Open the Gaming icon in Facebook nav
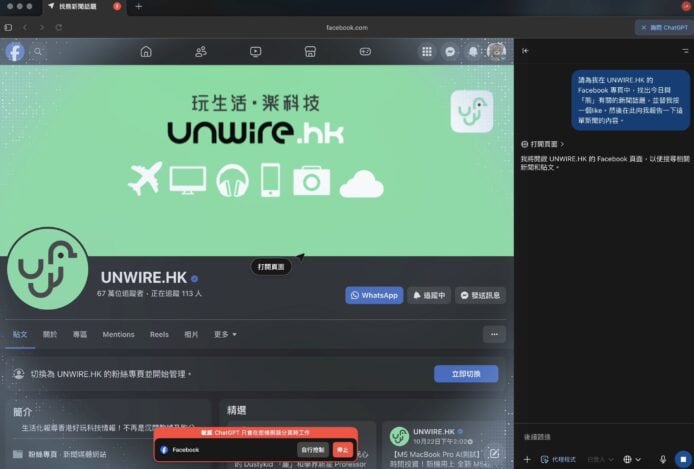This screenshot has width=694, height=469. (366, 51)
